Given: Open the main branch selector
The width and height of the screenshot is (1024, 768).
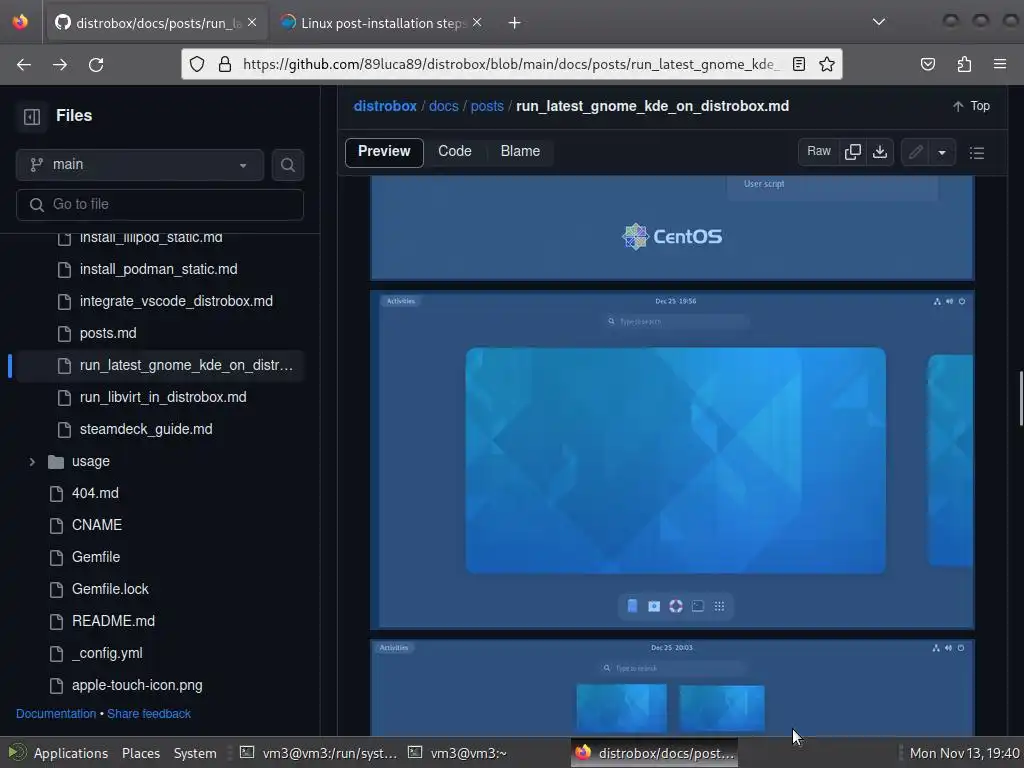Looking at the screenshot, I should click(140, 165).
